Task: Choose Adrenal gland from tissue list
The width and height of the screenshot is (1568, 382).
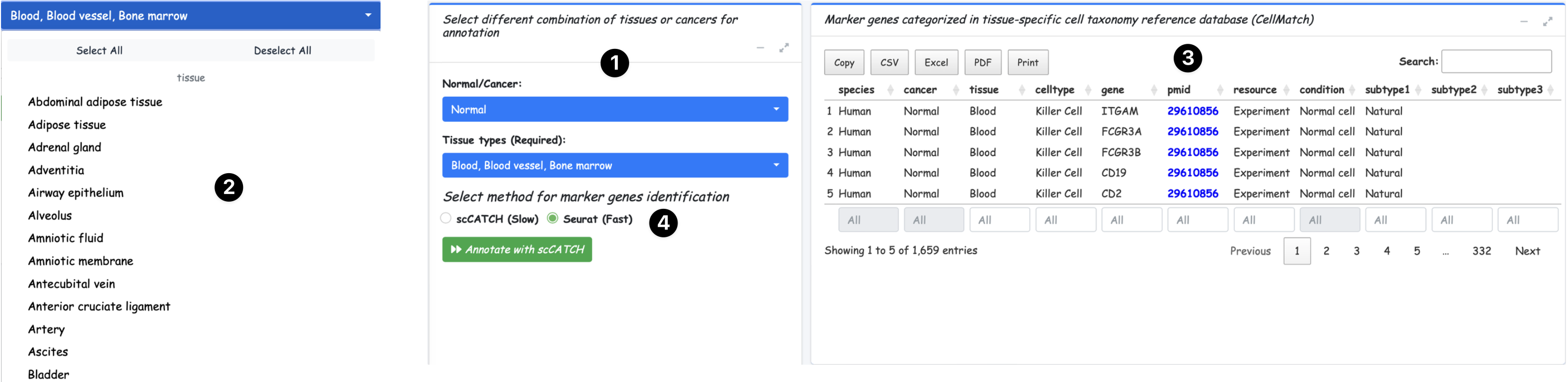Action: click(65, 147)
